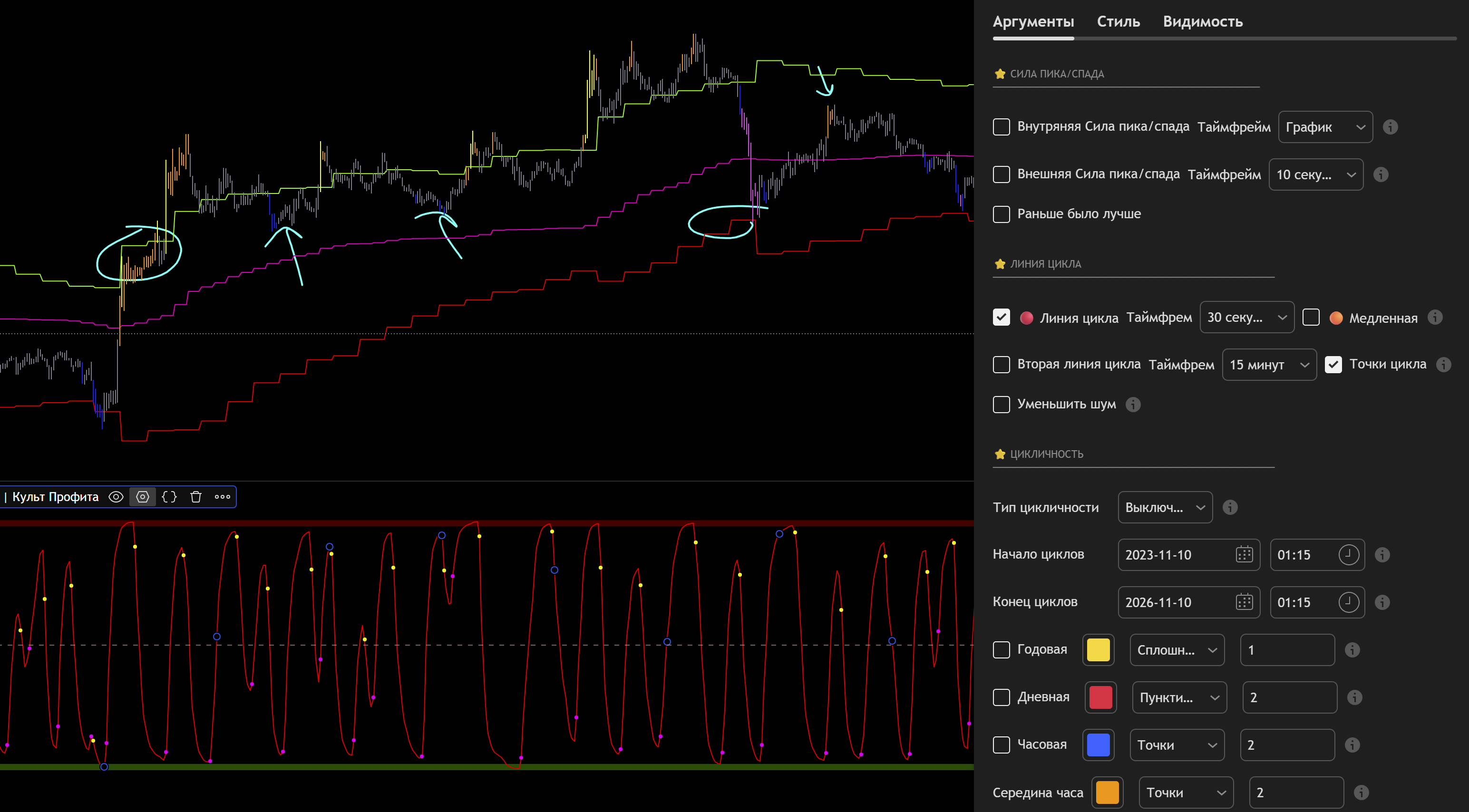The height and width of the screenshot is (812, 1469).
Task: Remove indicator with trash icon
Action: click(x=195, y=497)
